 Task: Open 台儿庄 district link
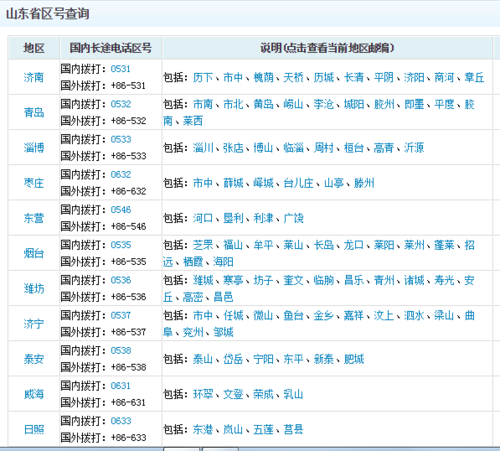click(298, 183)
